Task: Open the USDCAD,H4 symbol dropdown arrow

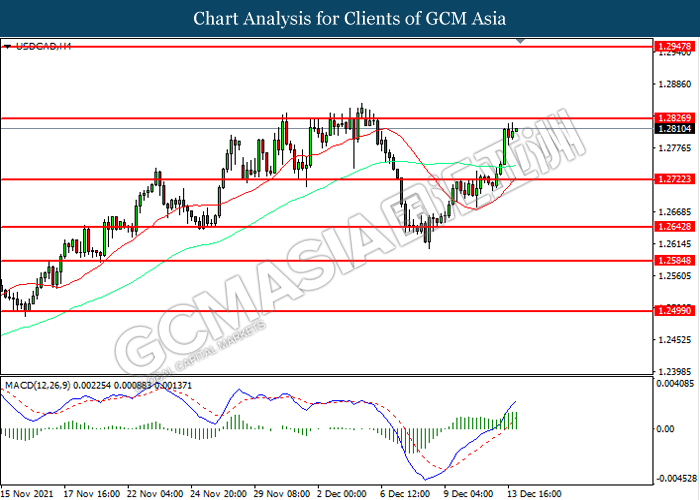Action: pos(7,46)
